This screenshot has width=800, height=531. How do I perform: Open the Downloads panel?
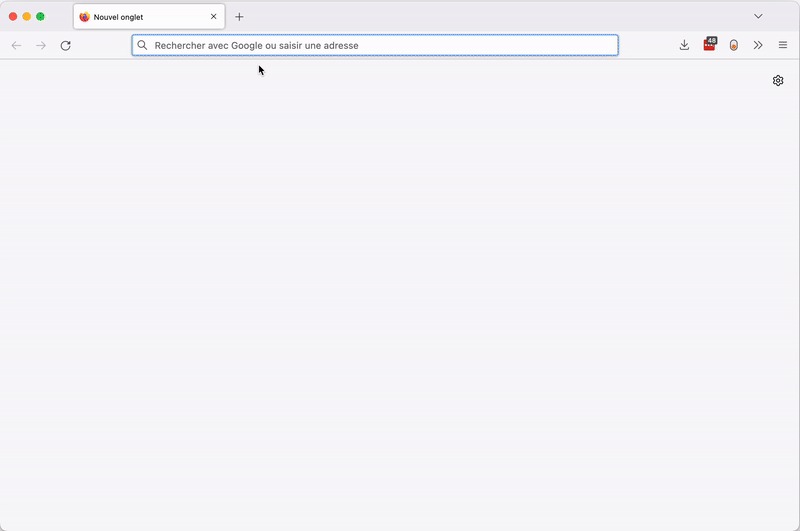[684, 45]
